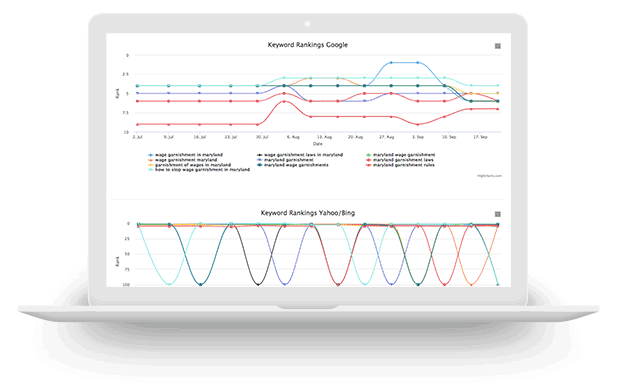Toggle 'maryland wage garnishments' legend entry
This screenshot has height=386, width=620.
tap(293, 165)
